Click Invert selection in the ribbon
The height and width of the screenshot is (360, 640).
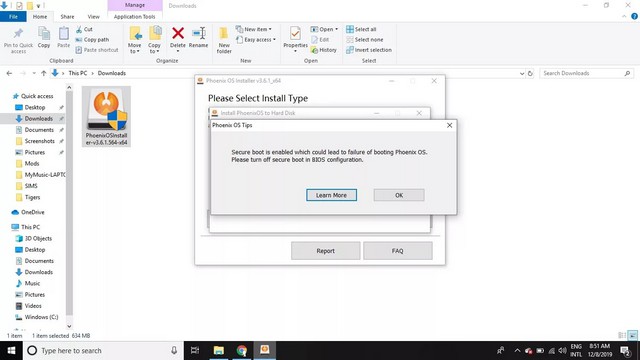pos(369,50)
